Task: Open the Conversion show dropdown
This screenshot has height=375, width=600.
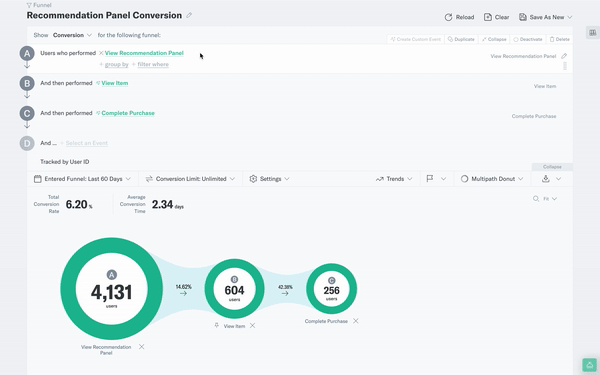Action: [x=72, y=35]
